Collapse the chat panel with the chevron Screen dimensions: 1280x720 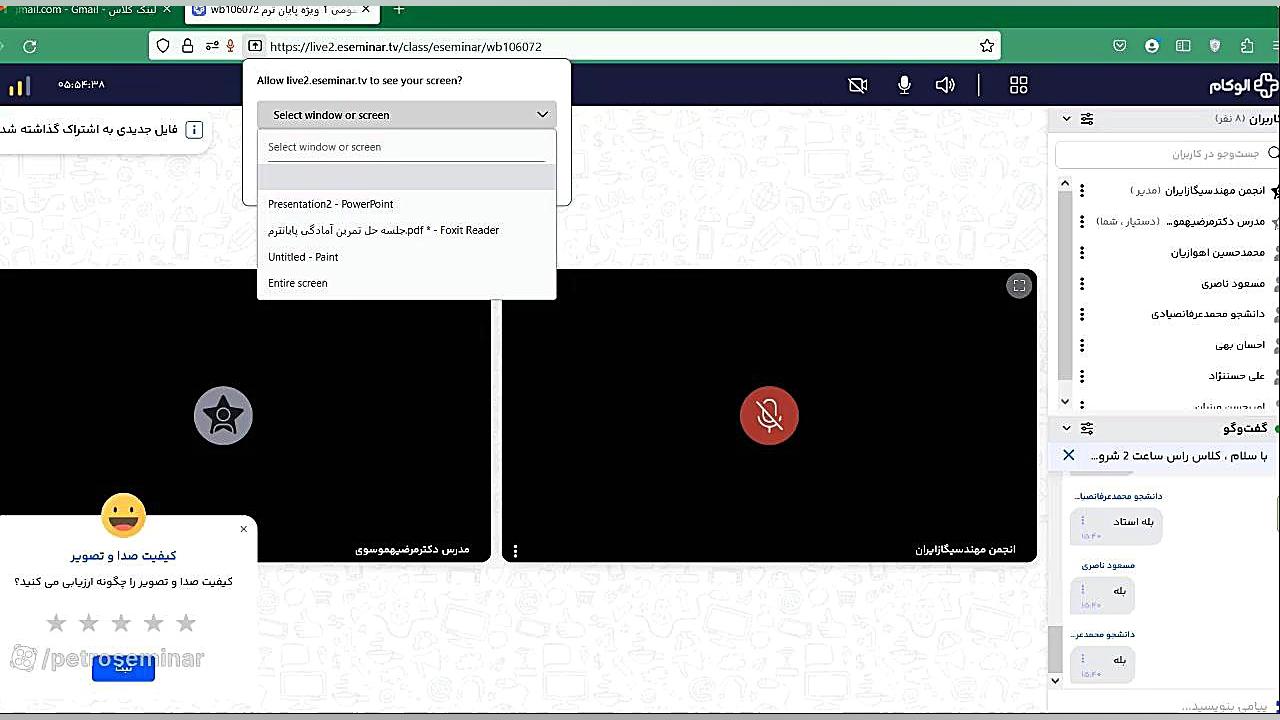click(x=1066, y=428)
